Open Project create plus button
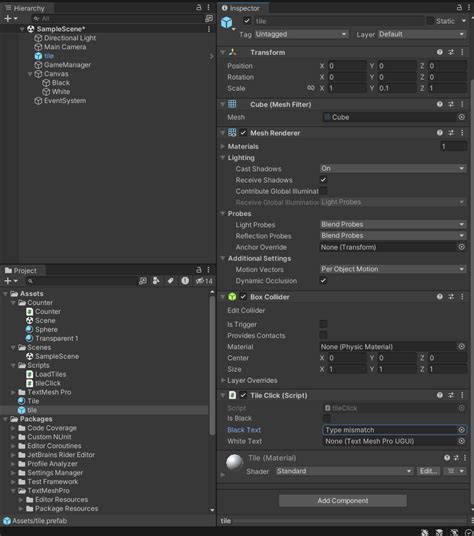The image size is (474, 536). pos(10,281)
